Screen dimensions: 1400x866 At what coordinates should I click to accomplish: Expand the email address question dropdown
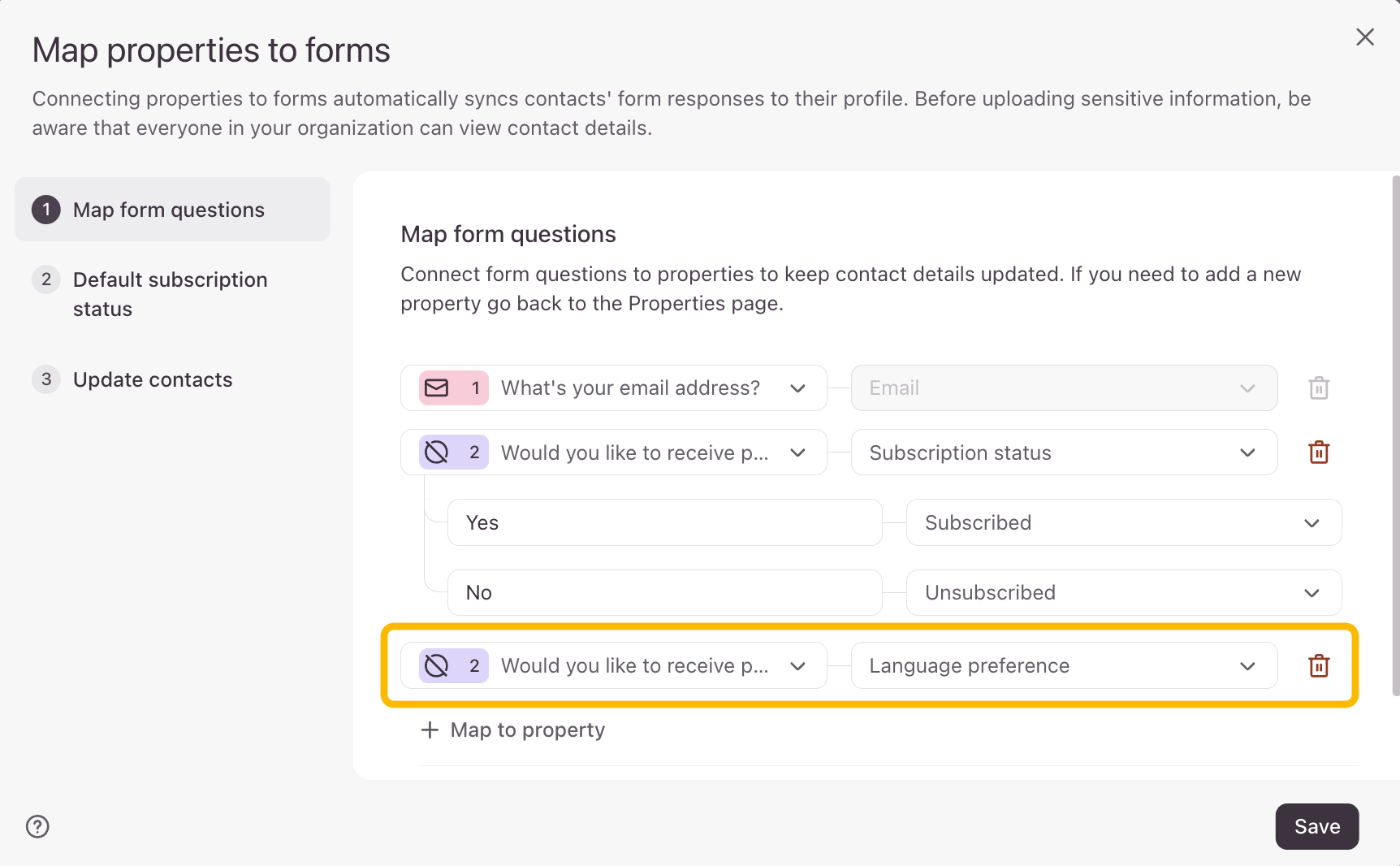coord(797,388)
